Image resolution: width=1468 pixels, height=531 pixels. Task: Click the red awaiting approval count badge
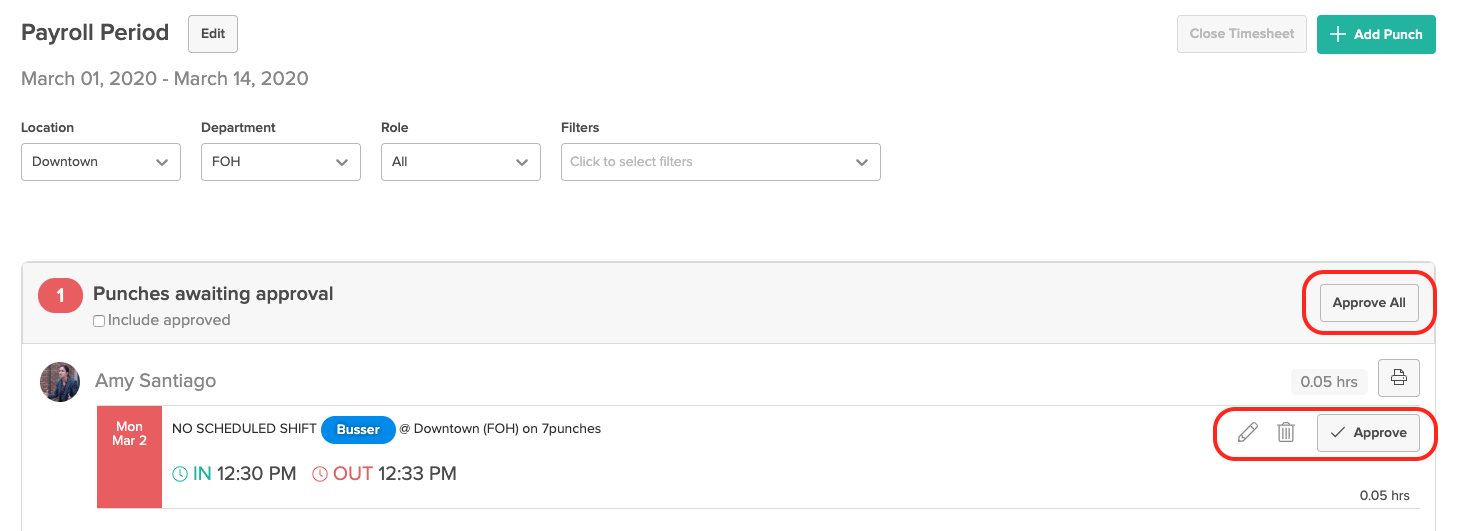coord(60,296)
